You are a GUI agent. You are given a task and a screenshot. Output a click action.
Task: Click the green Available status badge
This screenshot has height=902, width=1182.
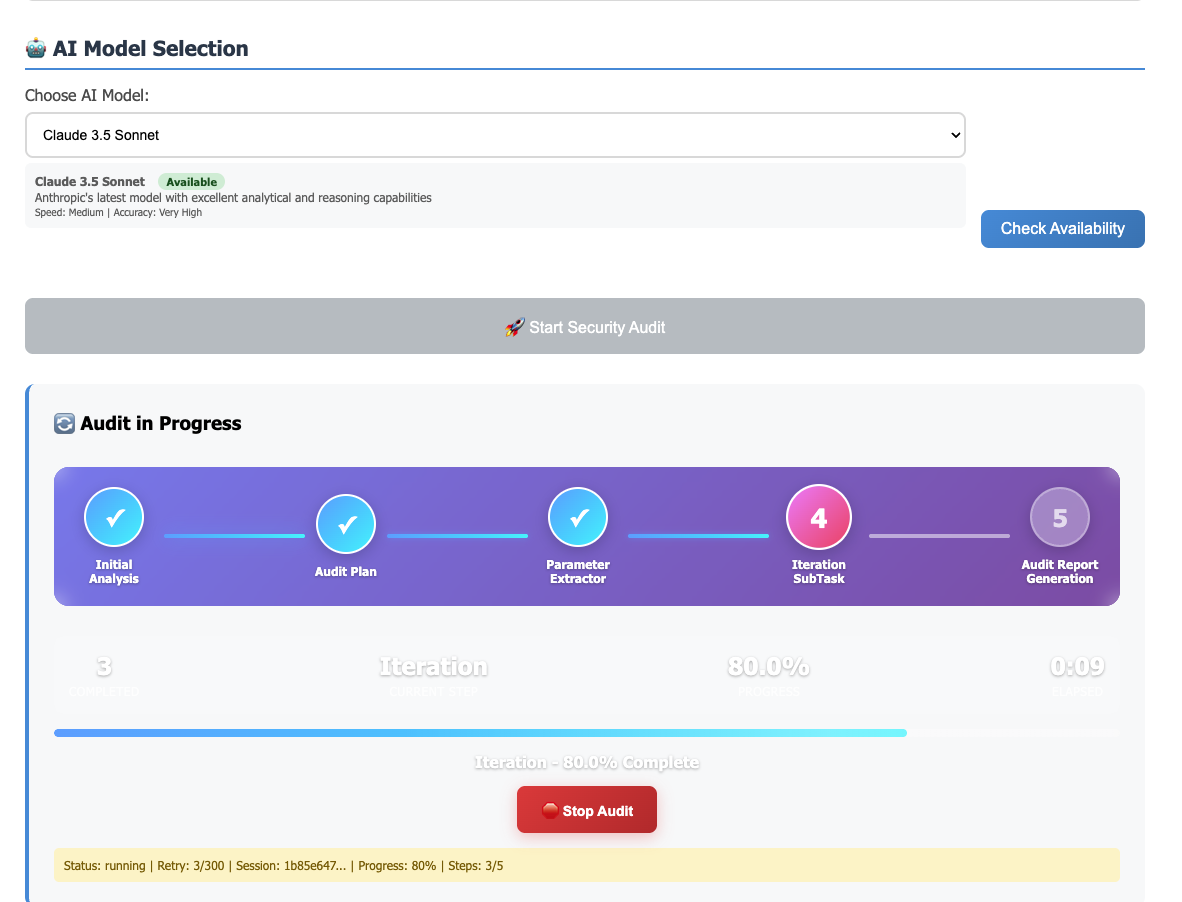(191, 182)
